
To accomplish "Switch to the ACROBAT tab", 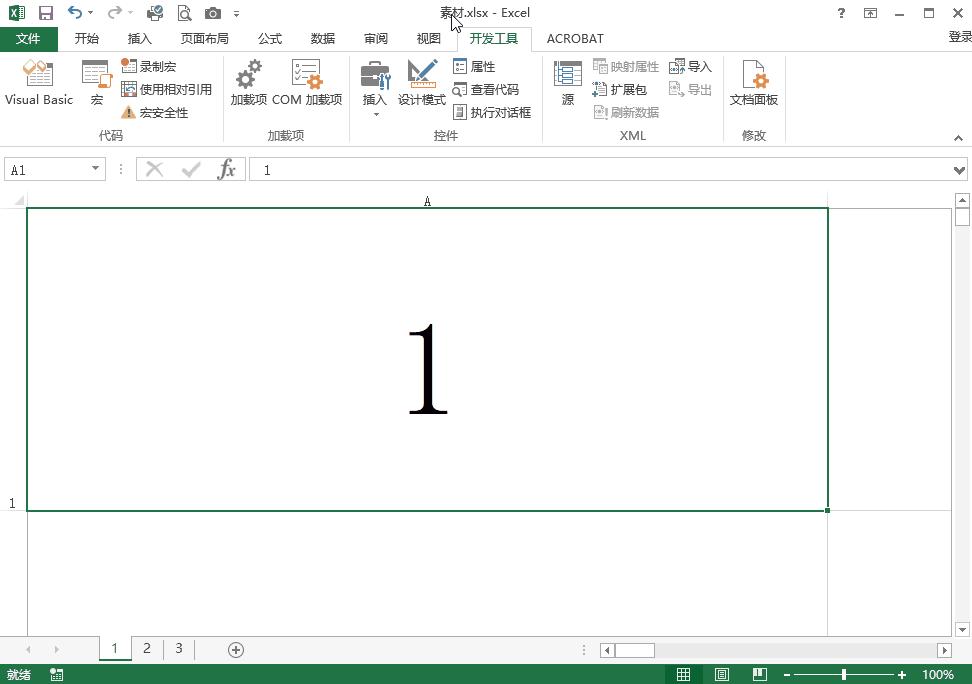I will click(x=575, y=38).
